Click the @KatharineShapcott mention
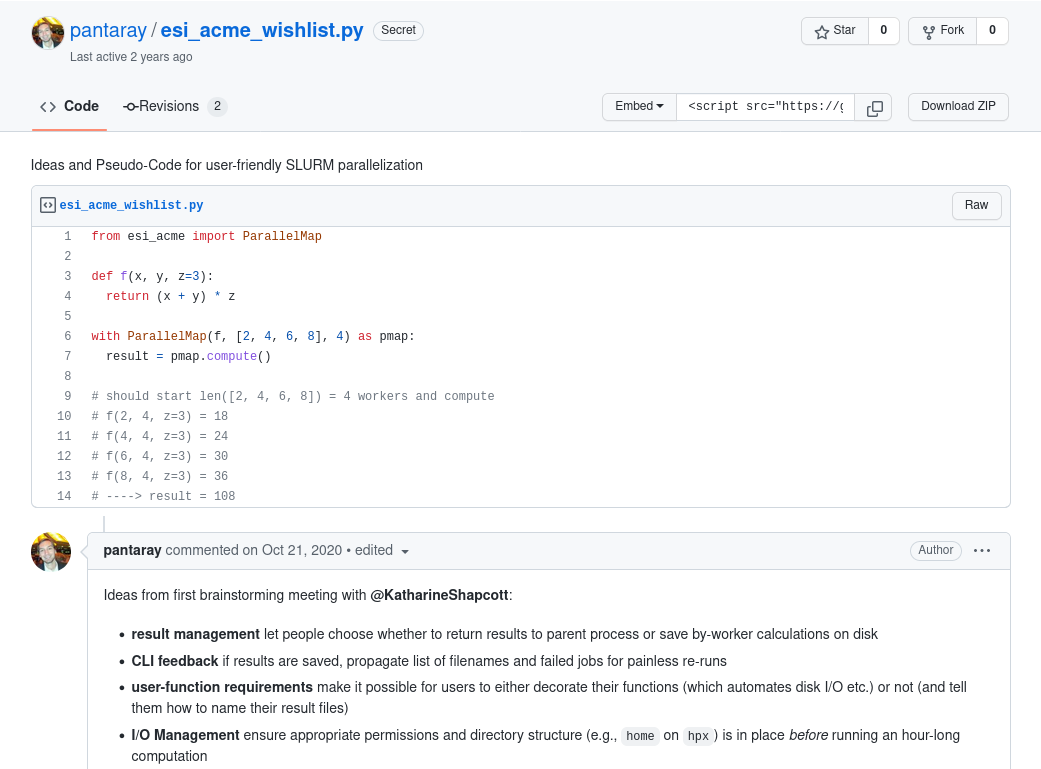Screen dimensions: 1041x769 click(440, 595)
